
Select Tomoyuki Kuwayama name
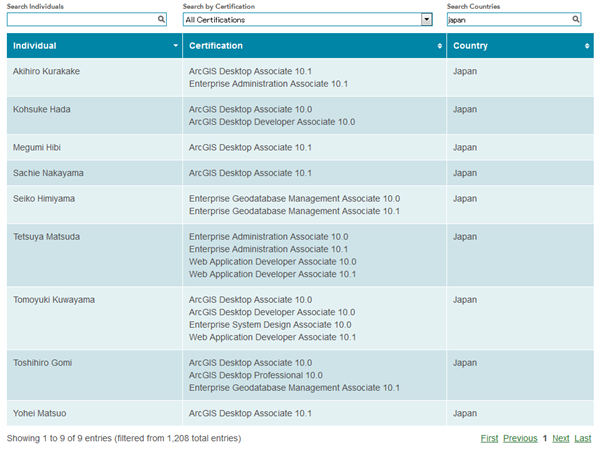point(54,300)
